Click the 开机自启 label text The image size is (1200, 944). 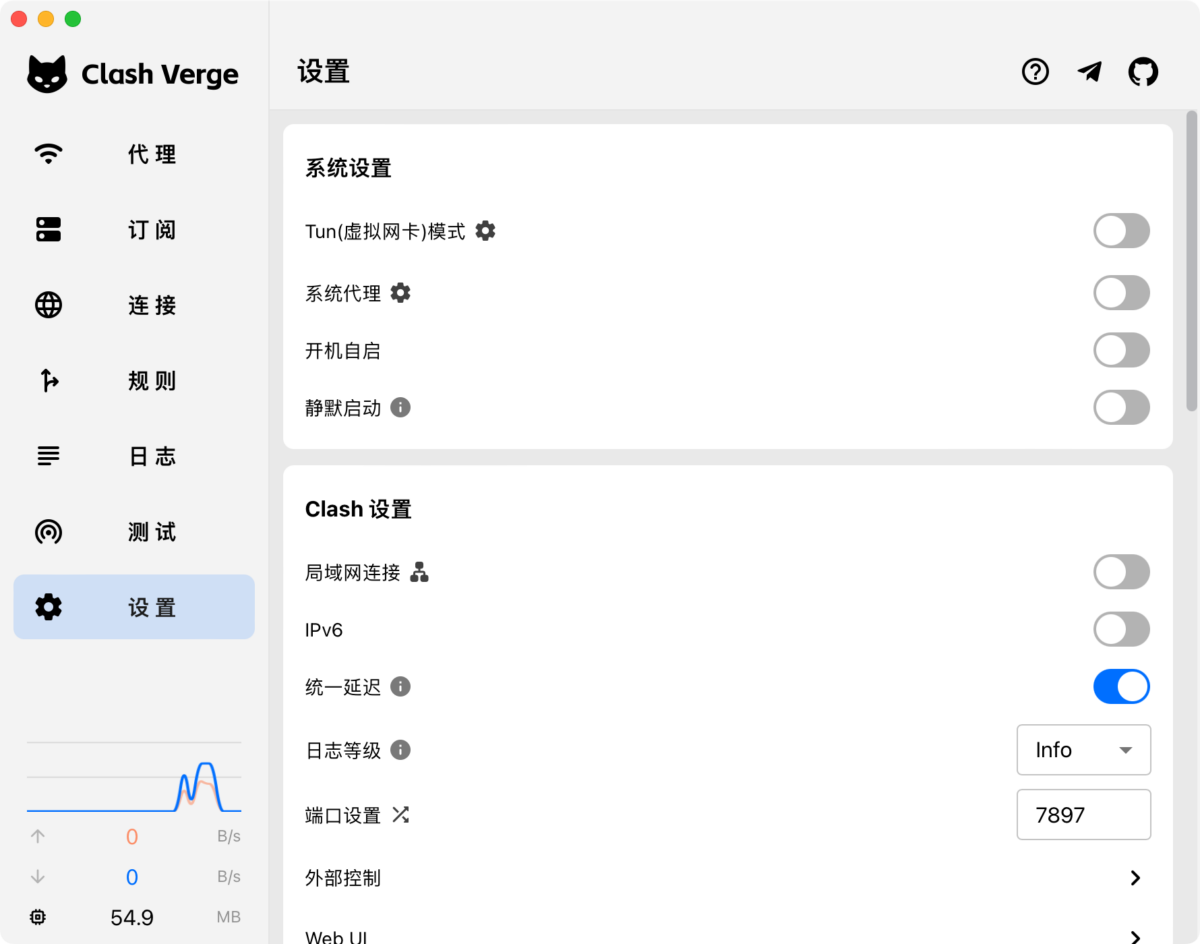(343, 351)
